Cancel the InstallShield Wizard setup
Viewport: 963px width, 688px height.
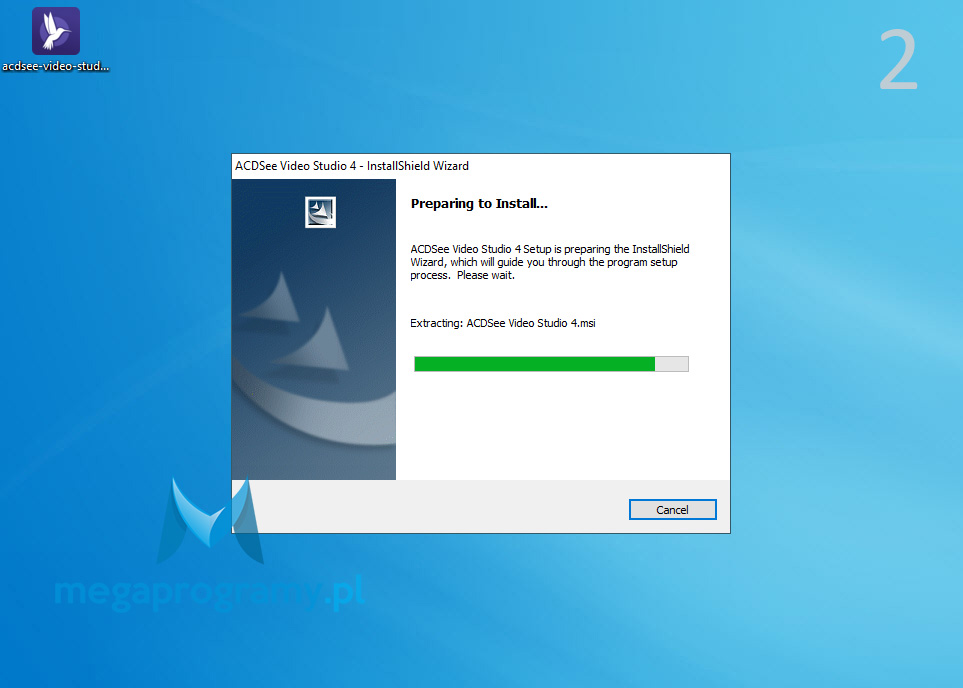click(x=673, y=510)
